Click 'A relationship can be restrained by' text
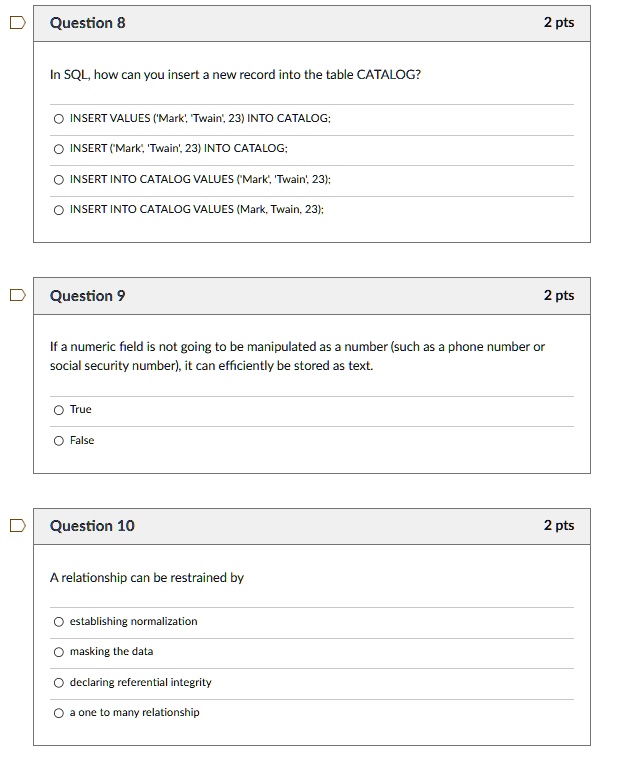 147,578
